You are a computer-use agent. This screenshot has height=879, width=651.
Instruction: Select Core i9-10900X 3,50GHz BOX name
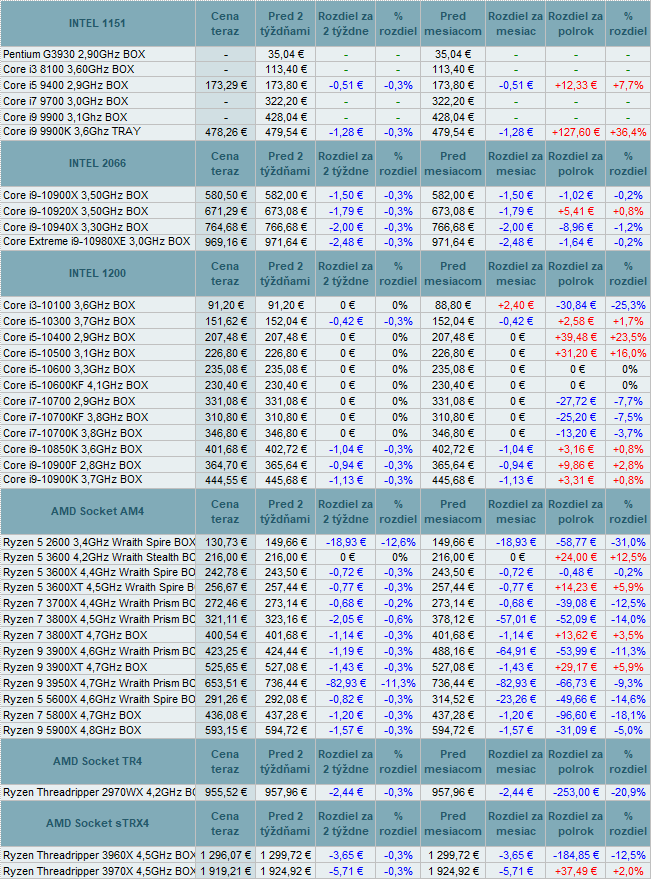[x=76, y=196]
